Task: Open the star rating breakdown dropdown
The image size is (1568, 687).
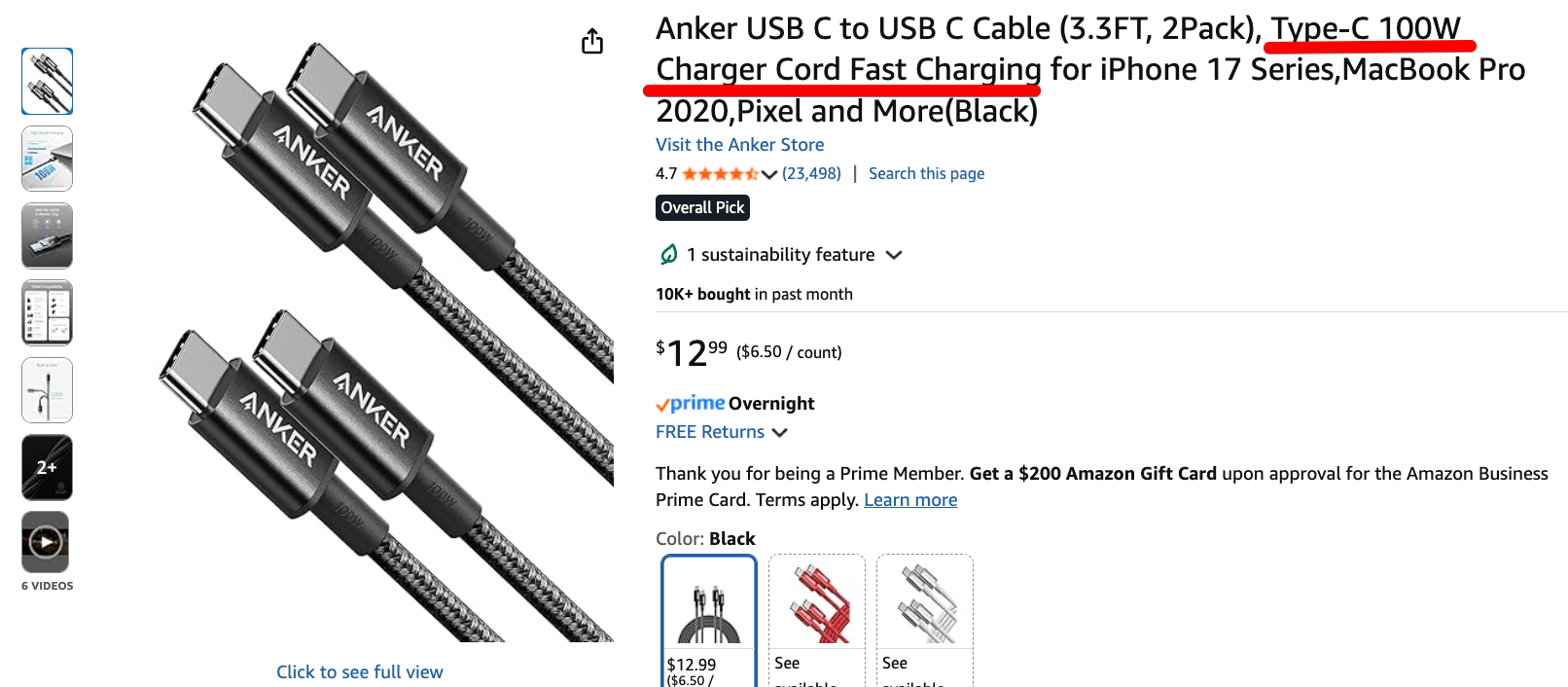Action: (767, 173)
